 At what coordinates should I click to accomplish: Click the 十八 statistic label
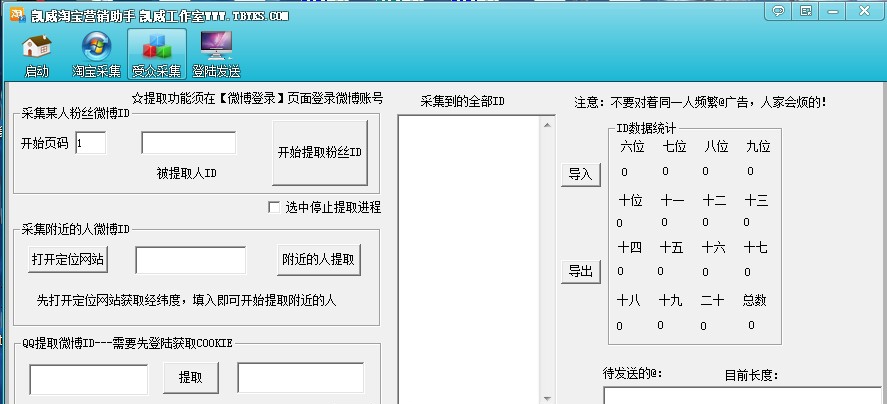[x=628, y=300]
